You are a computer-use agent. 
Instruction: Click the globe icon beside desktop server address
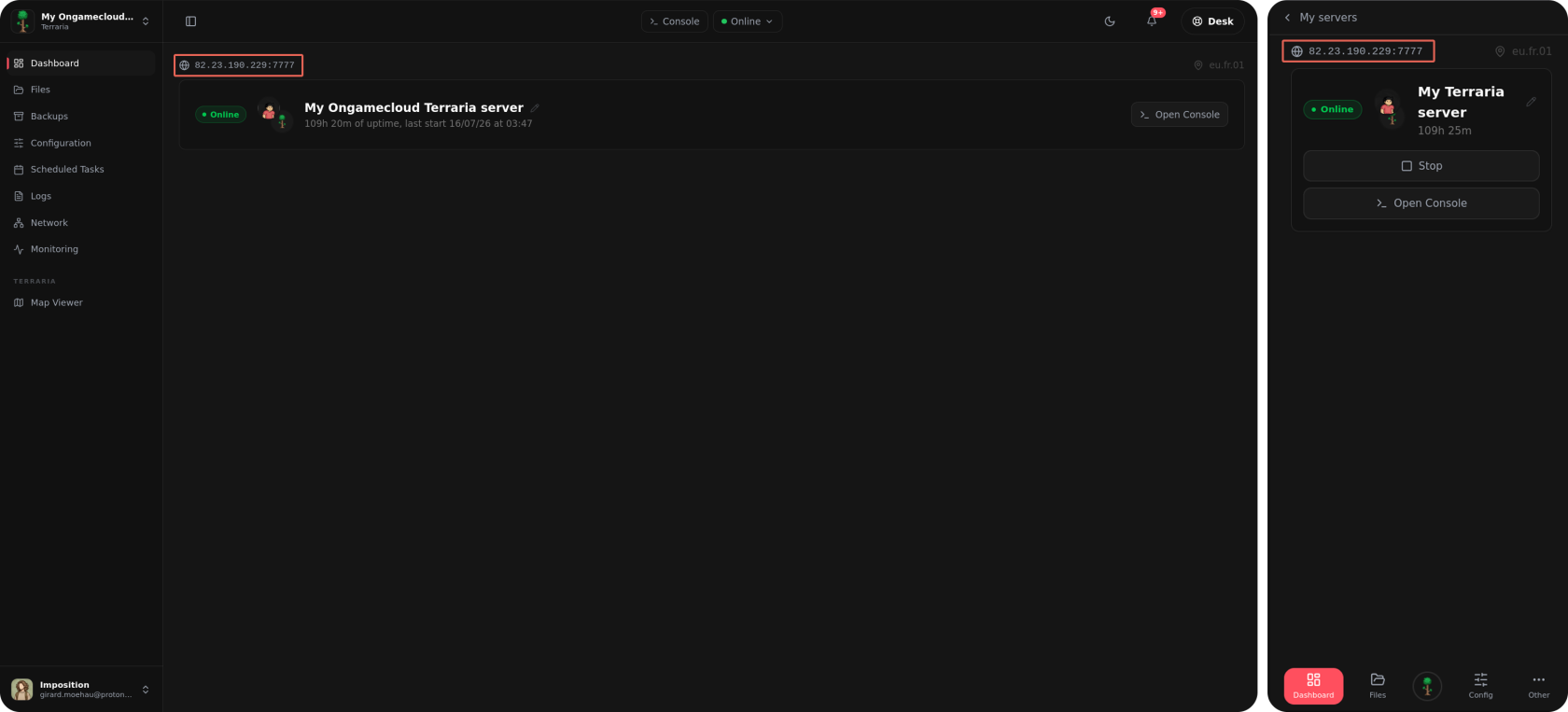click(185, 65)
